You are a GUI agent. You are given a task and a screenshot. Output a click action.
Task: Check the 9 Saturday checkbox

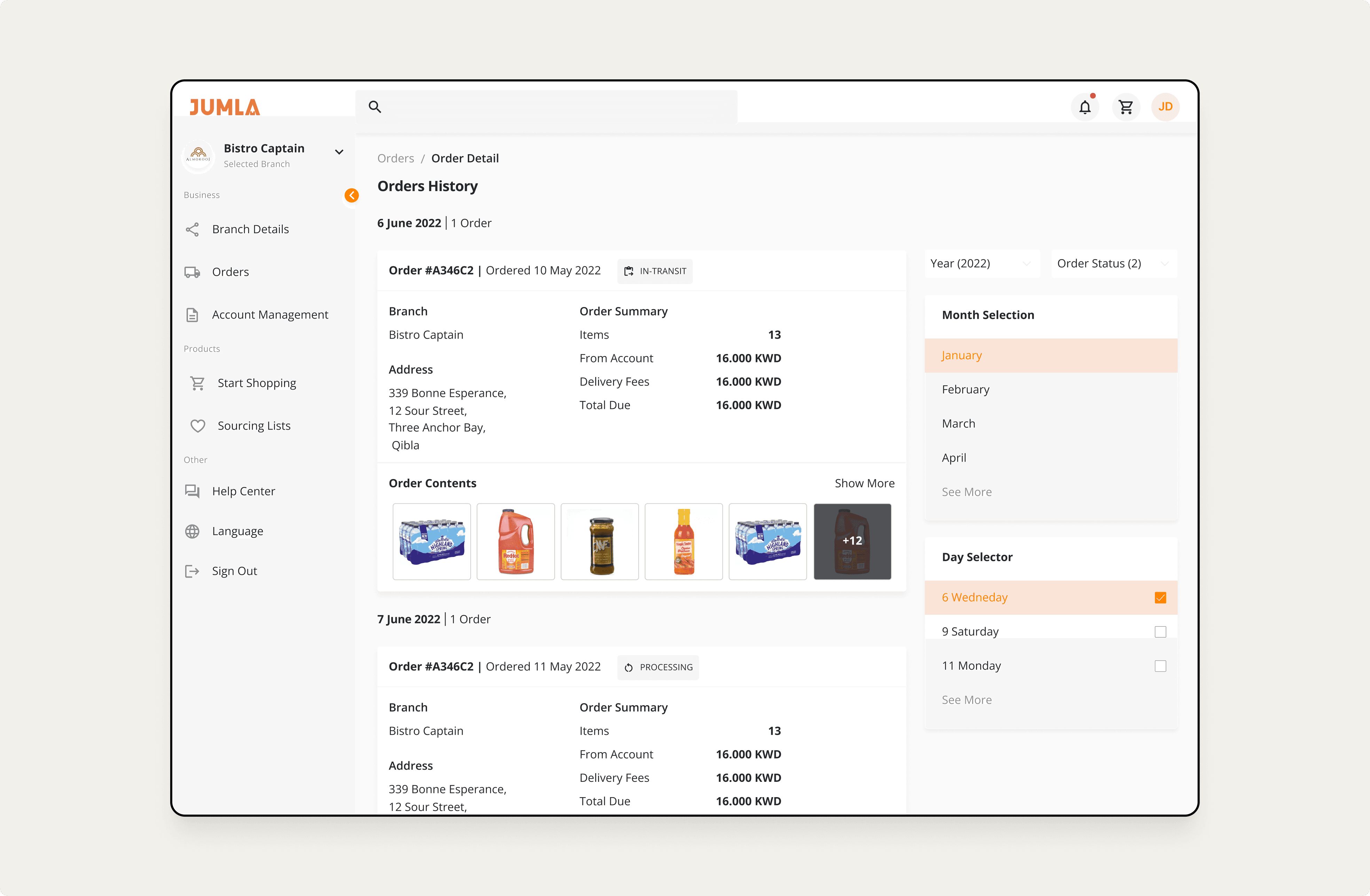(x=1160, y=632)
